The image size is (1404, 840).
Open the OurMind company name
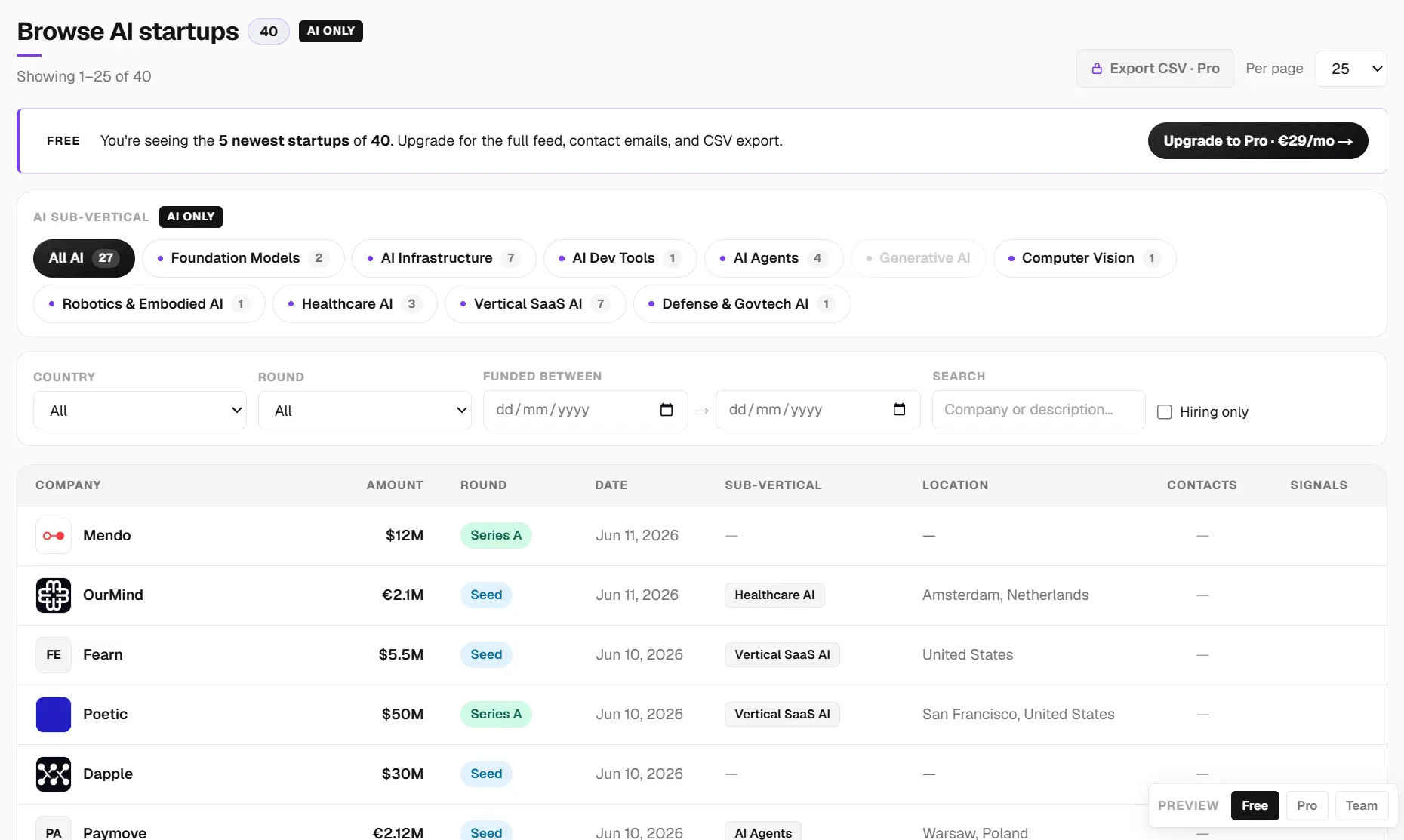coord(112,595)
